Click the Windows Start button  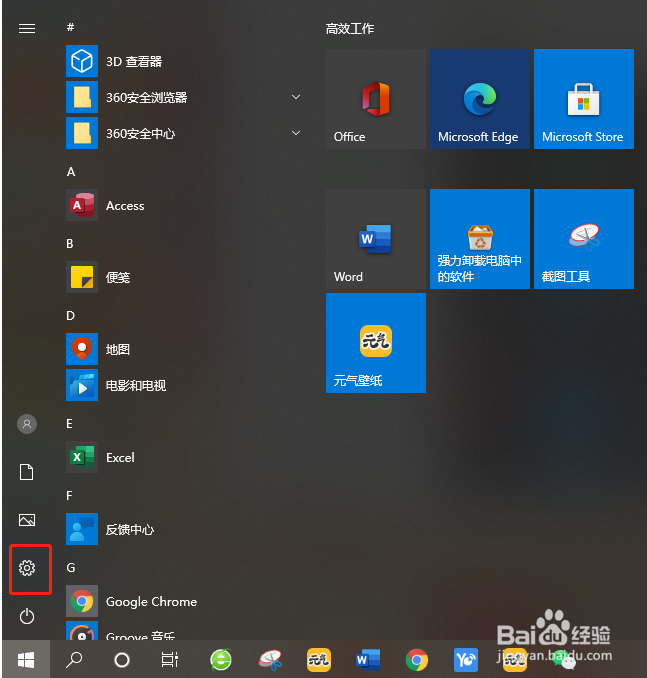(26, 660)
